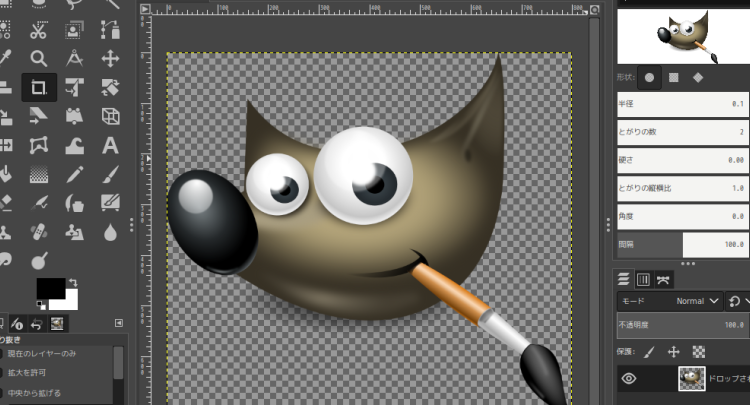Select the Text tool

tap(110, 145)
